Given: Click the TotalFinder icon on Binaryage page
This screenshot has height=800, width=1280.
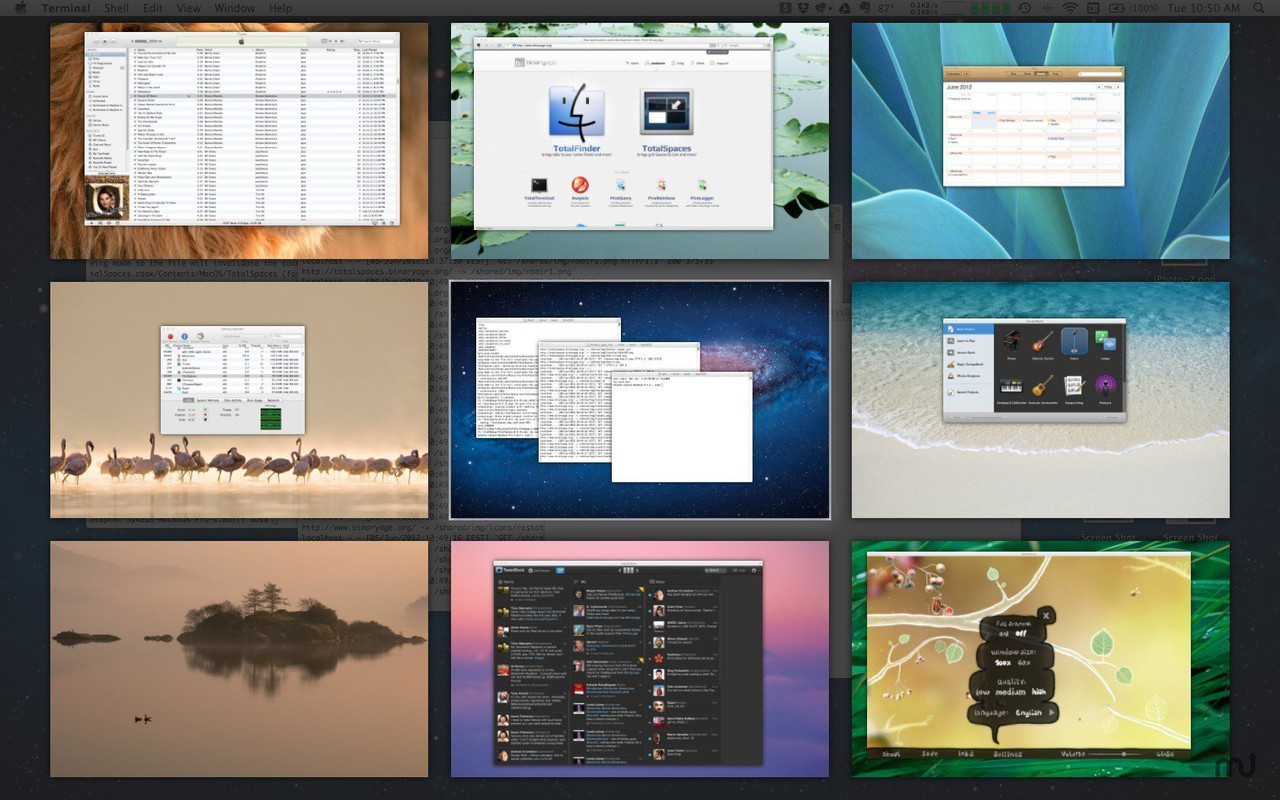Looking at the screenshot, I should [577, 113].
